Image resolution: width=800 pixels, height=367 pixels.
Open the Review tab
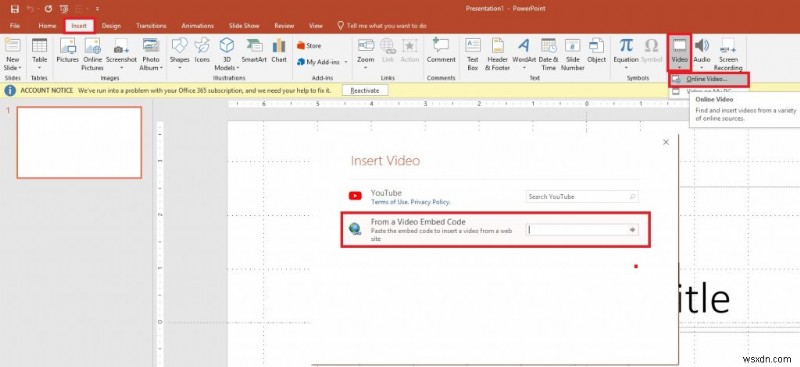[284, 26]
